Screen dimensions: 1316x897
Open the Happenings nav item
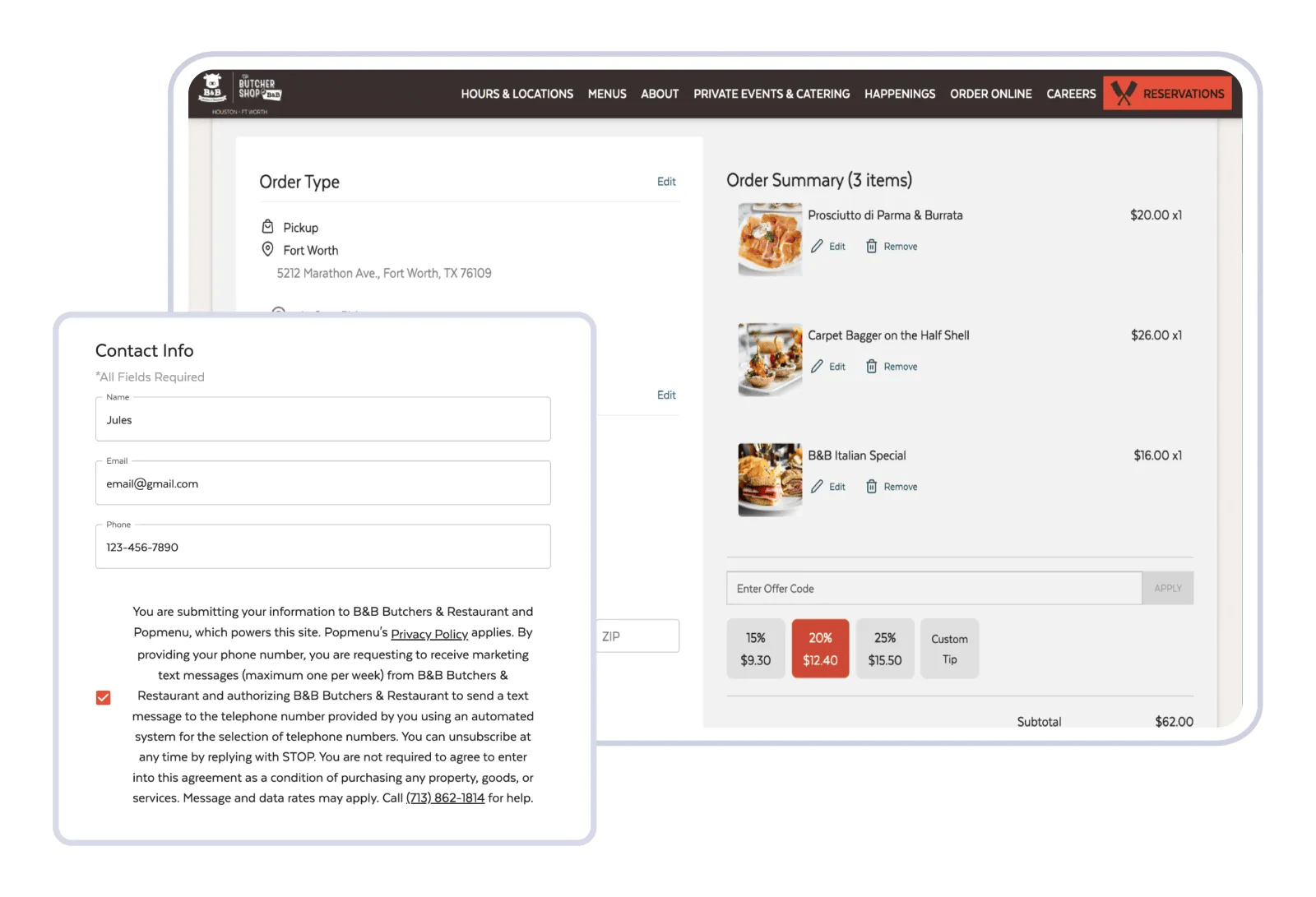click(x=900, y=94)
